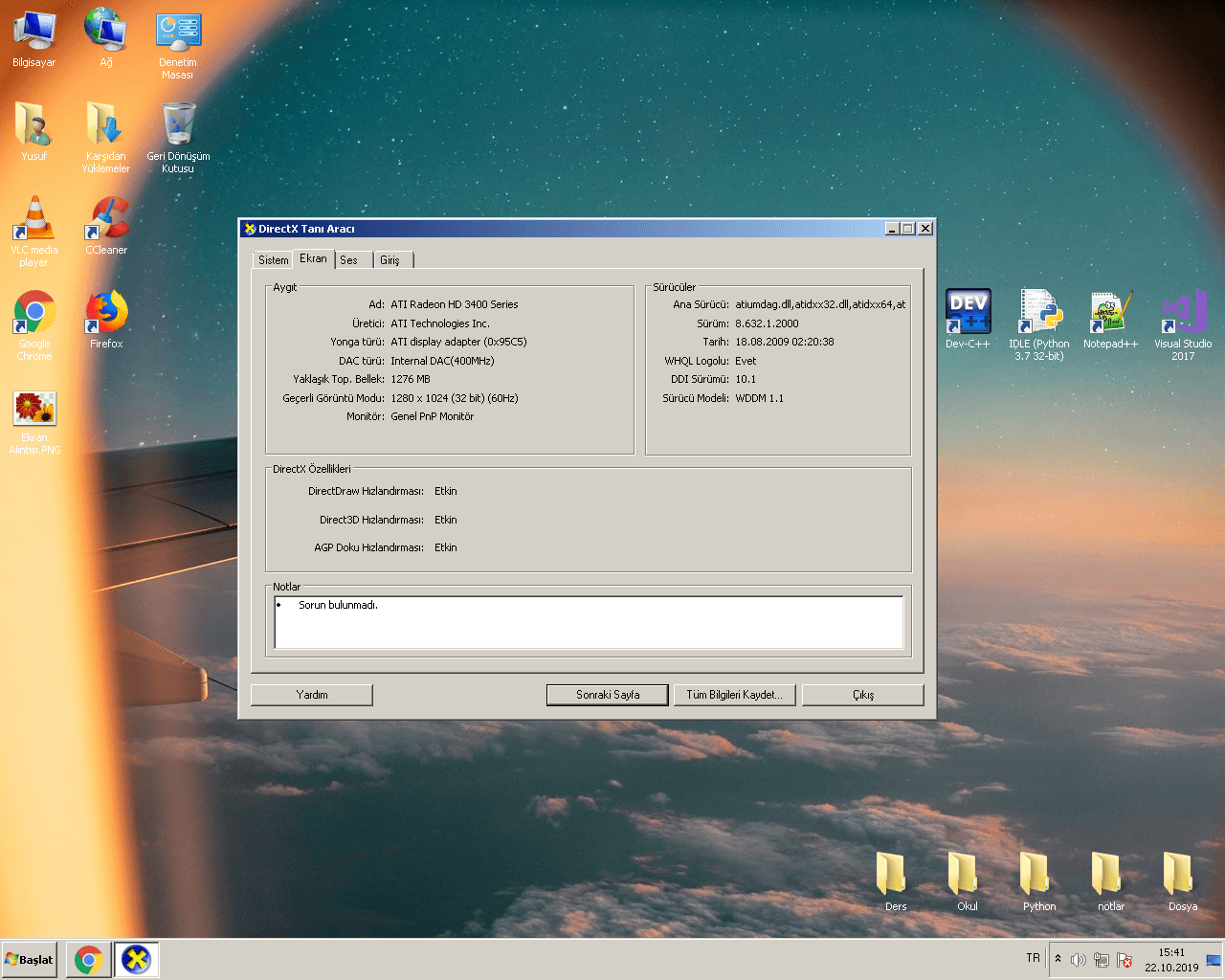Click the TR language indicator

pyautogui.click(x=1033, y=958)
